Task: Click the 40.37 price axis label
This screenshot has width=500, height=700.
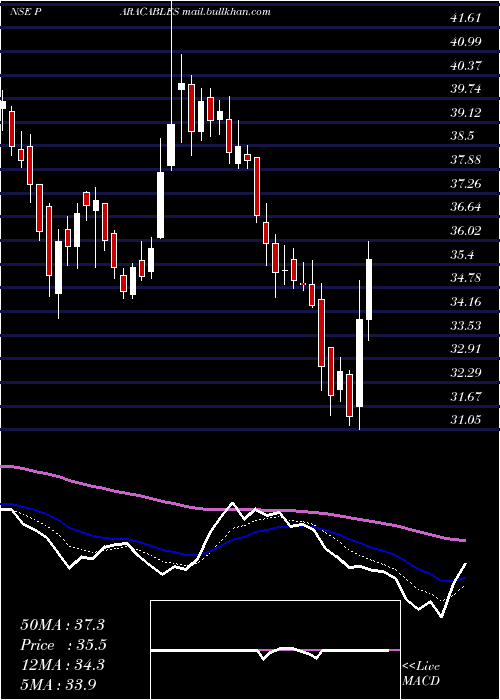Action: click(x=466, y=66)
